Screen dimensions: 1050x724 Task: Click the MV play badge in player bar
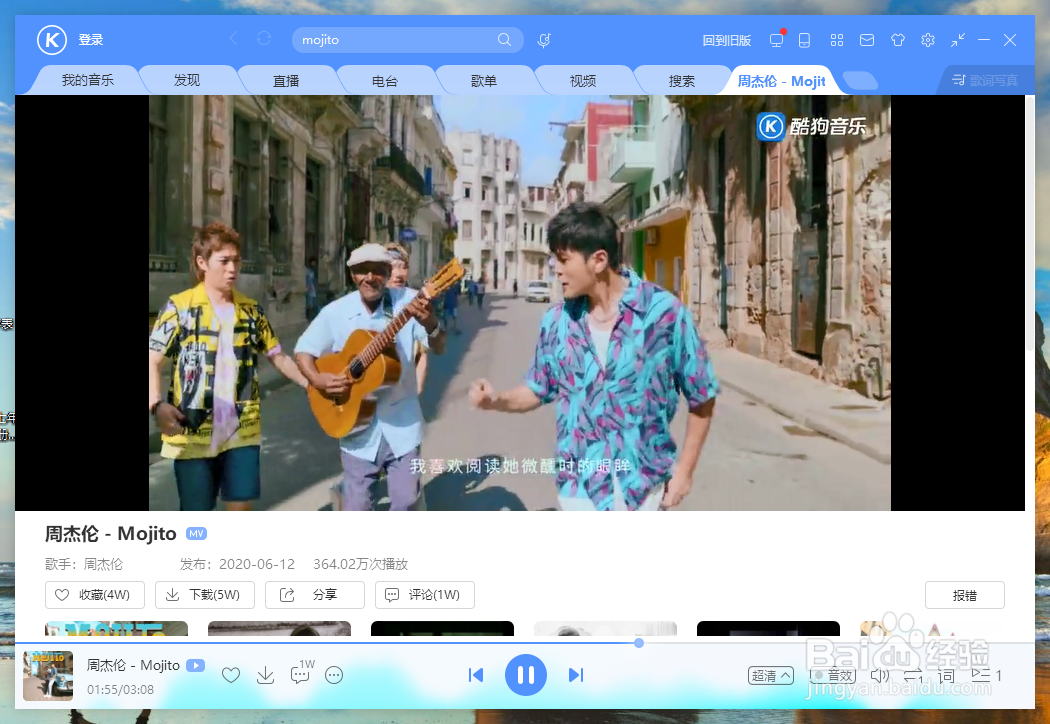point(196,665)
